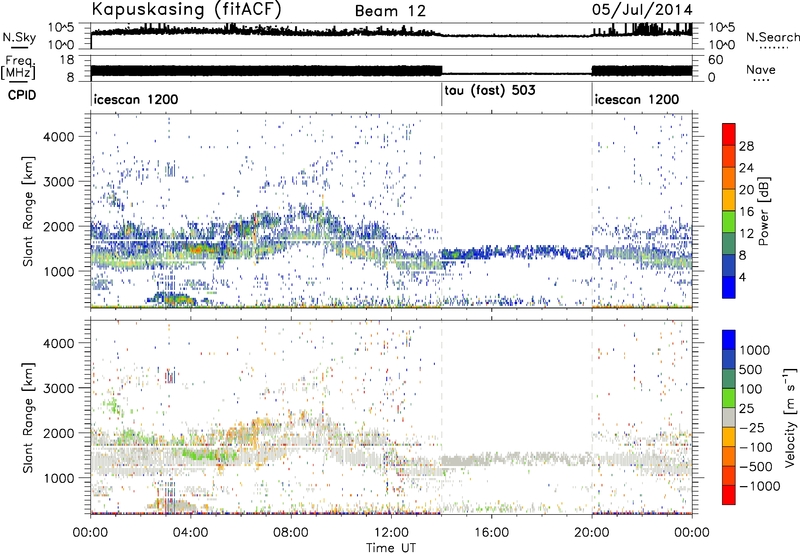Select the -100 velocity colorbar label

(x=755, y=447)
